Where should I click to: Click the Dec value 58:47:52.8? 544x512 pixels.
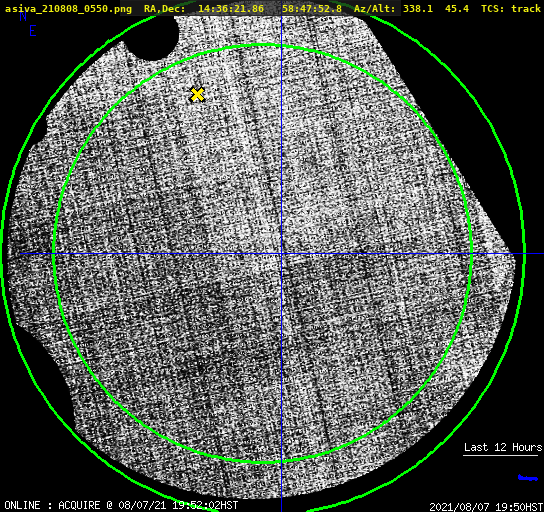pyautogui.click(x=312, y=9)
